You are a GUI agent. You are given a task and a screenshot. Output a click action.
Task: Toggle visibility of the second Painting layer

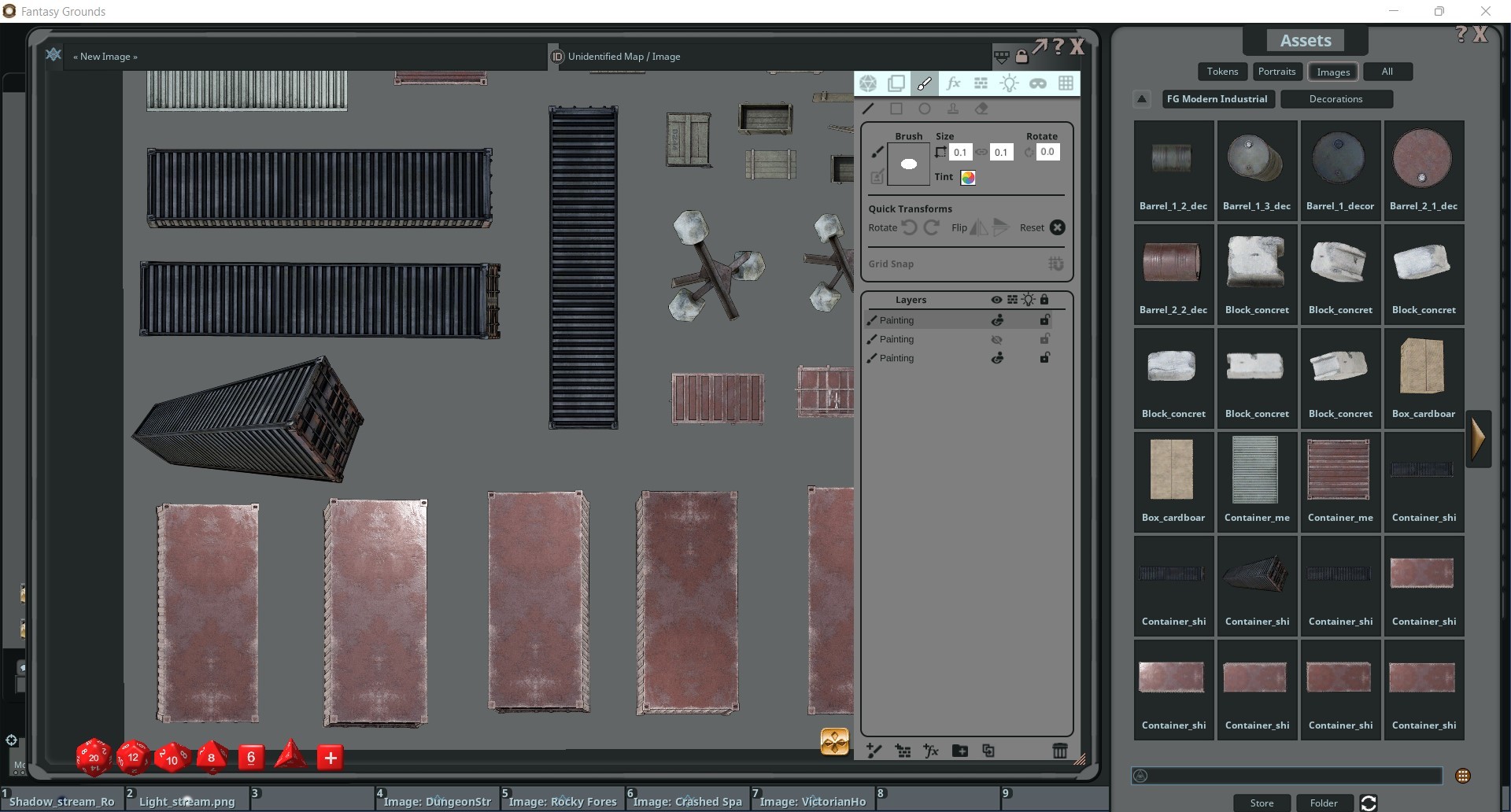tap(996, 339)
